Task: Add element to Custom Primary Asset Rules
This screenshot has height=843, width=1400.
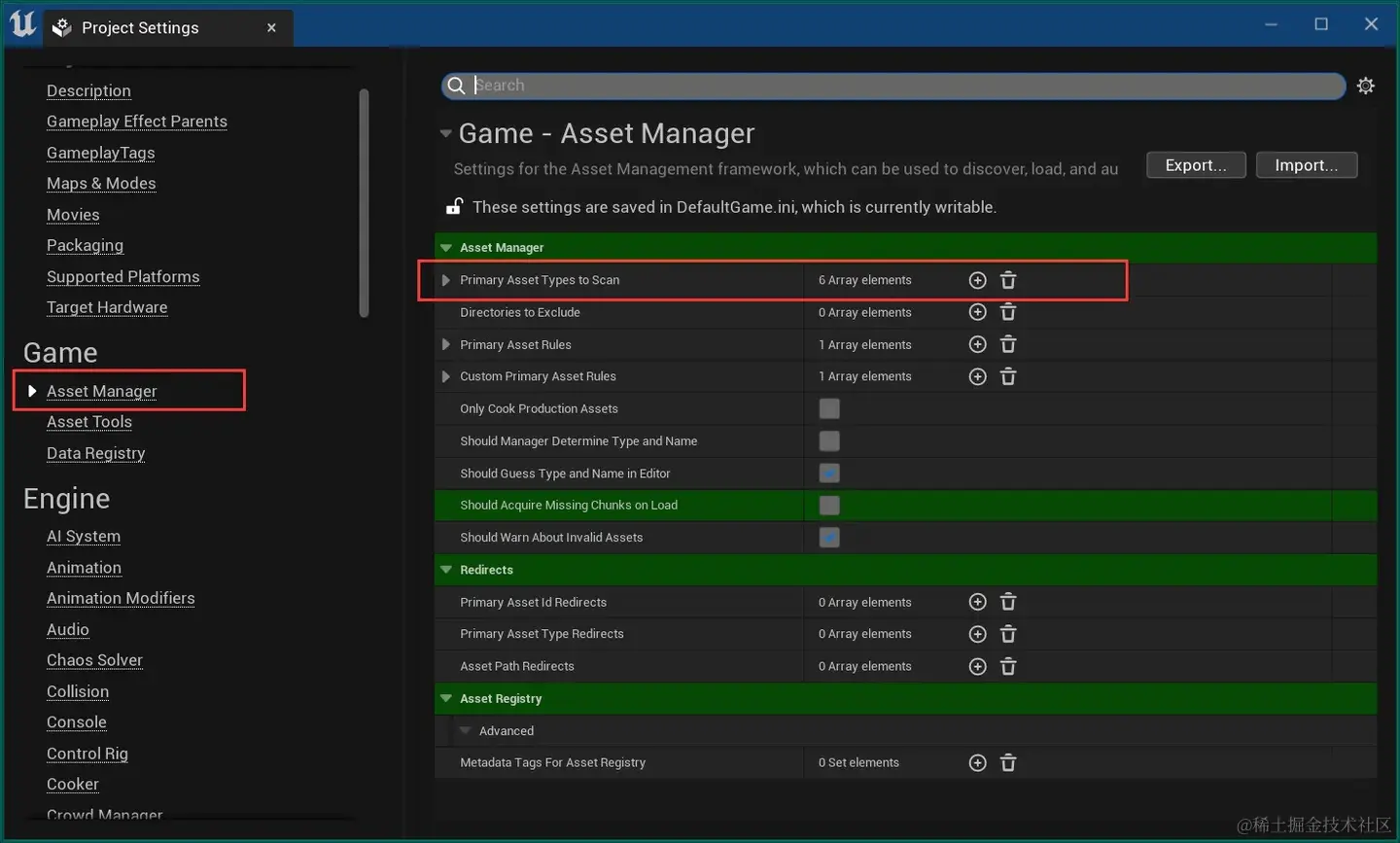Action: click(x=978, y=376)
